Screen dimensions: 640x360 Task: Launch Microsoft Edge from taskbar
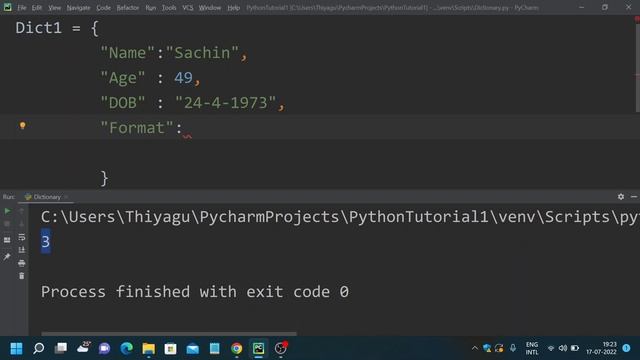click(x=127, y=348)
